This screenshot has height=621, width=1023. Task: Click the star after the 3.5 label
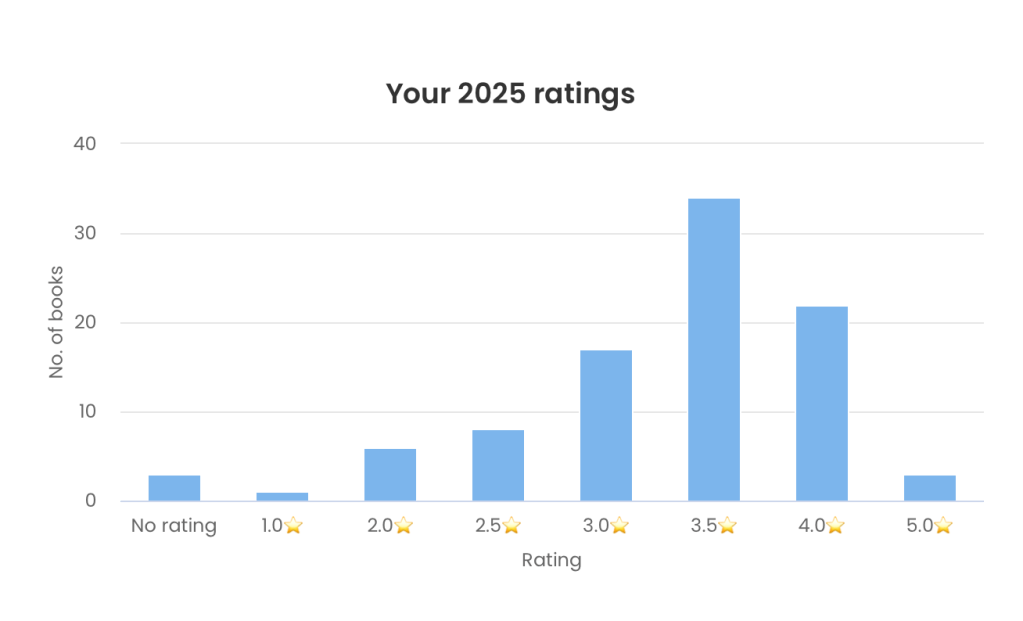(727, 526)
